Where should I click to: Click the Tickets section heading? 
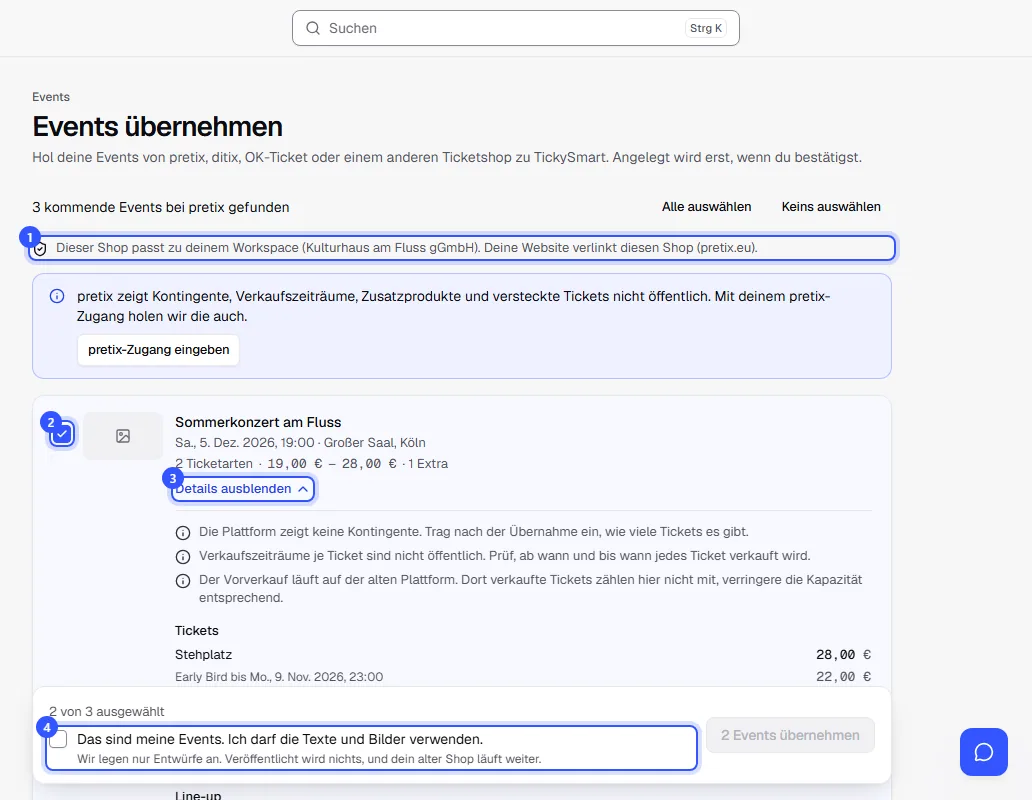(197, 630)
